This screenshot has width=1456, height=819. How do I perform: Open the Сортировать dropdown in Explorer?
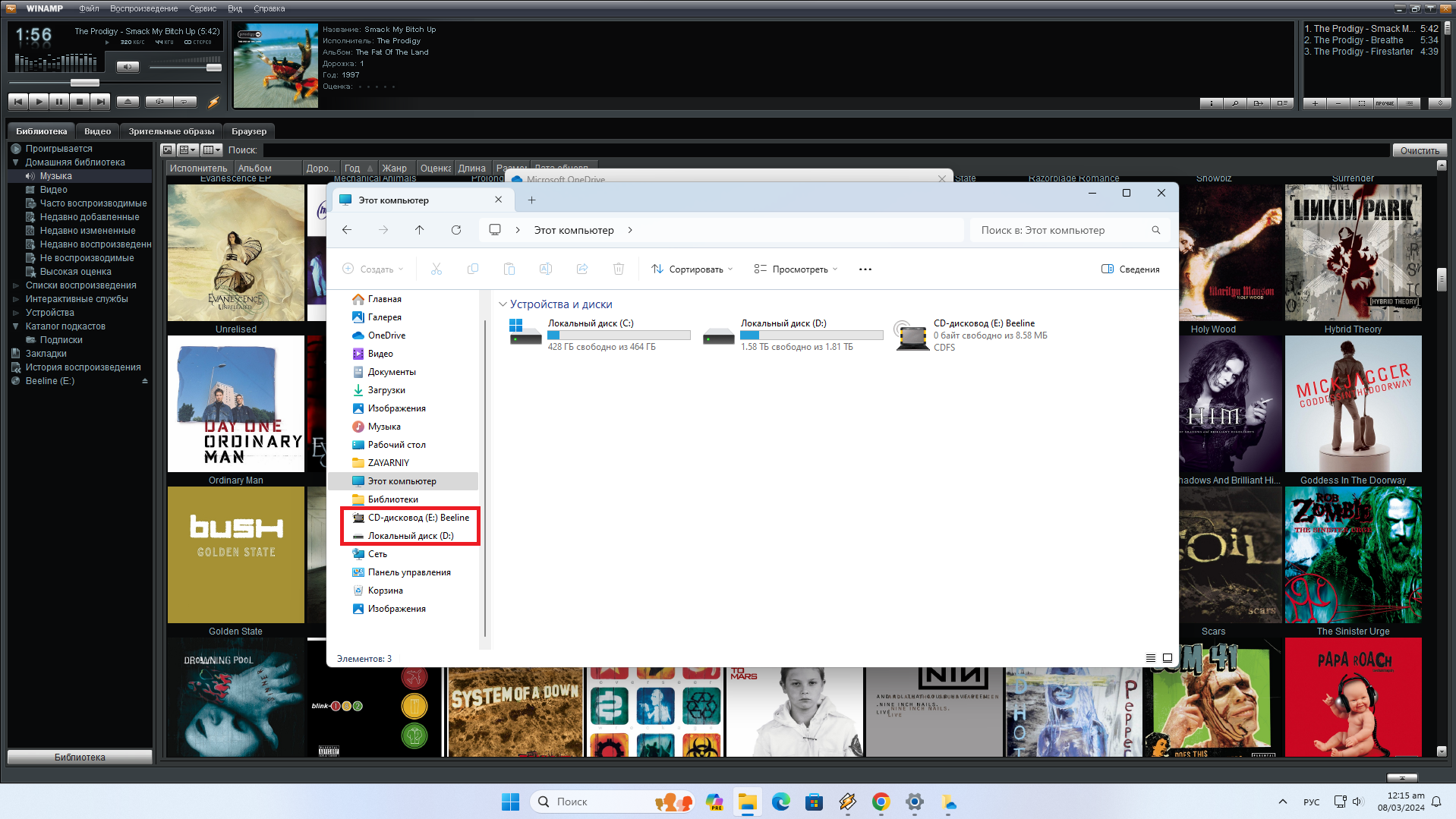pyautogui.click(x=692, y=269)
